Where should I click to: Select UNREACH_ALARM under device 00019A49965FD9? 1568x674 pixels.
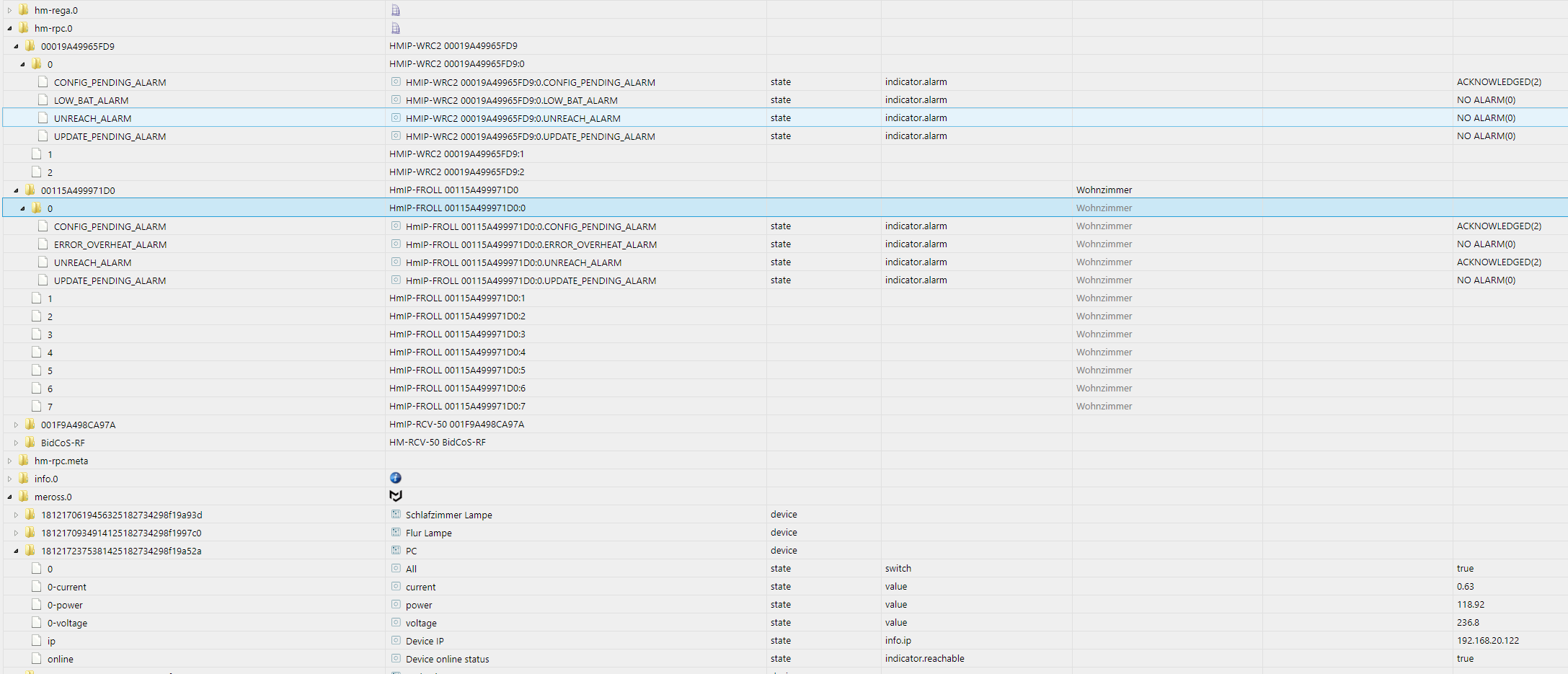pos(92,118)
